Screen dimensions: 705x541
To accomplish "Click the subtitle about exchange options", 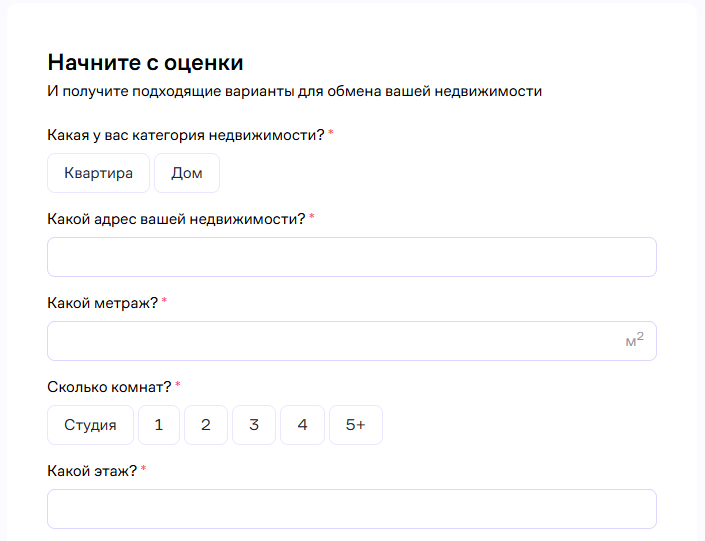I will 294,91.
